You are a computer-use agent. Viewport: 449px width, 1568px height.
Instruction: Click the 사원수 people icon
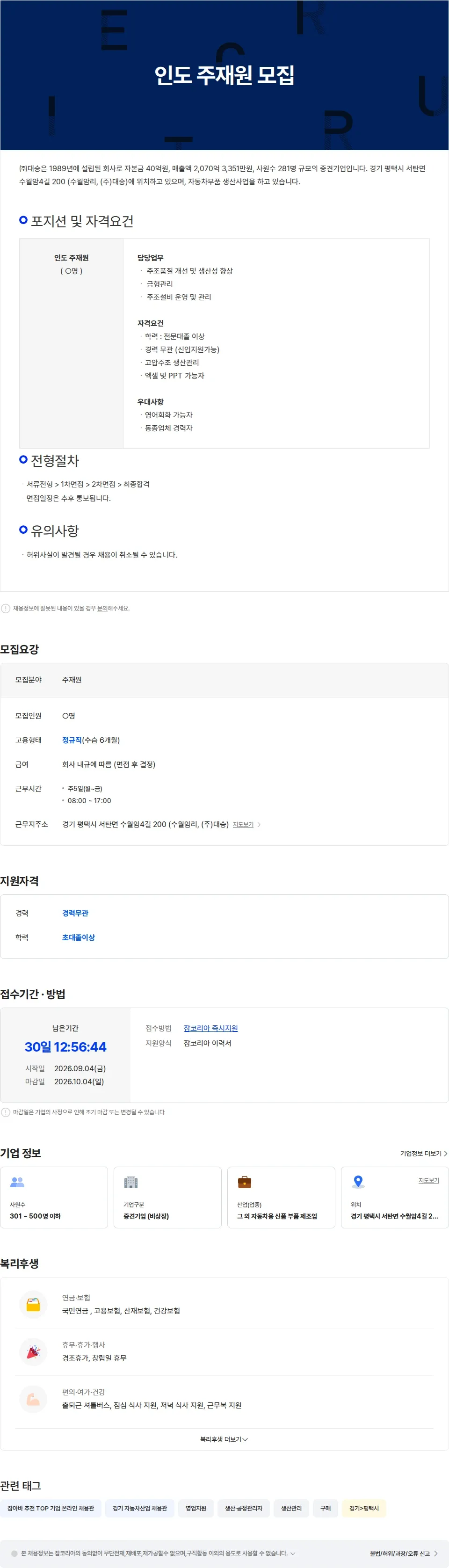(x=17, y=1182)
